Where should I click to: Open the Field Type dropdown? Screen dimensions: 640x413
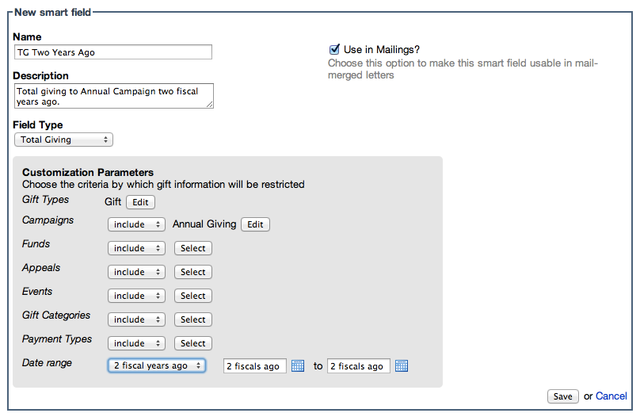(x=64, y=140)
